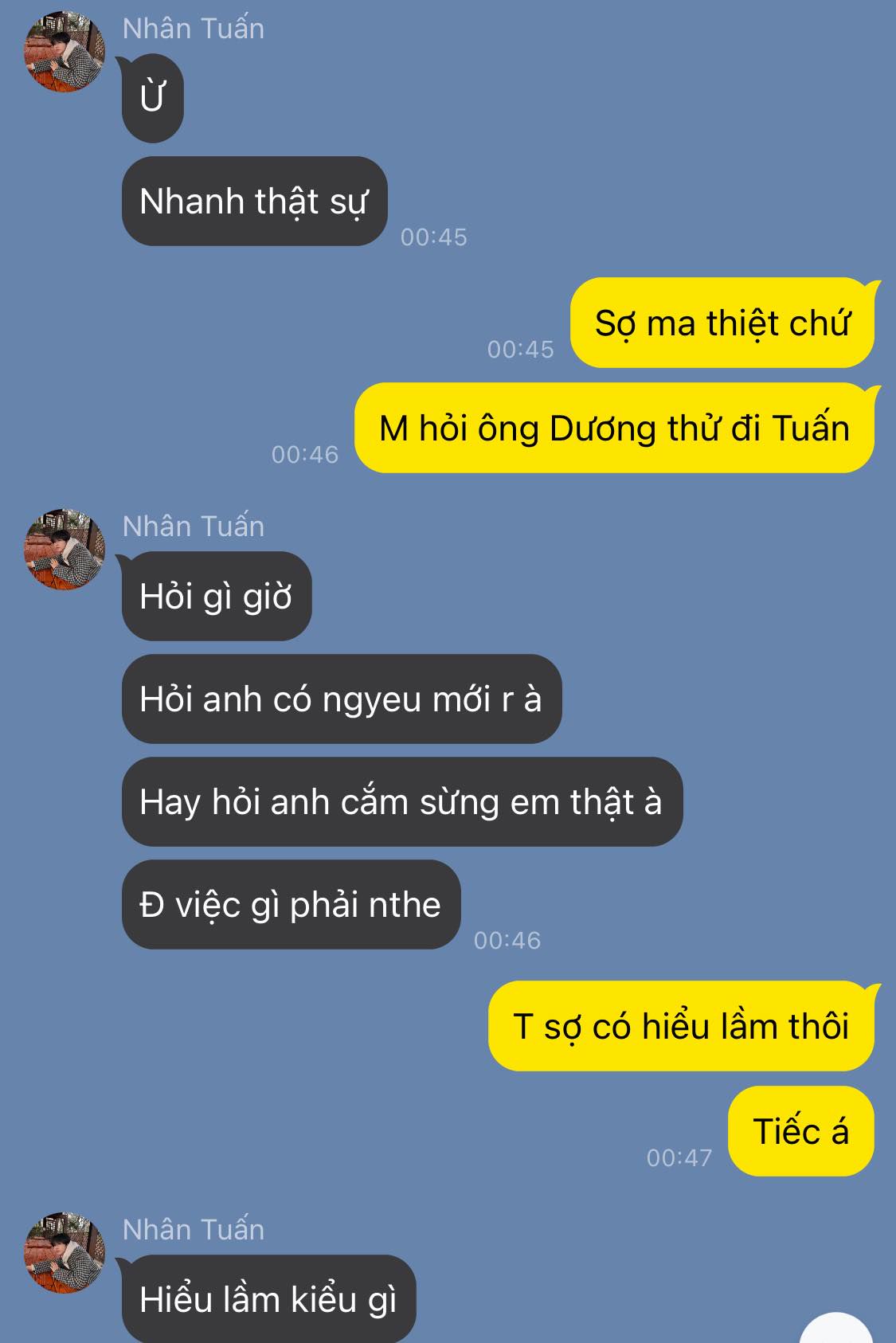The height and width of the screenshot is (1343, 896).
Task: Select the yellow "T sợ có hiểu lầm thôi" bubble
Action: [x=681, y=1027]
